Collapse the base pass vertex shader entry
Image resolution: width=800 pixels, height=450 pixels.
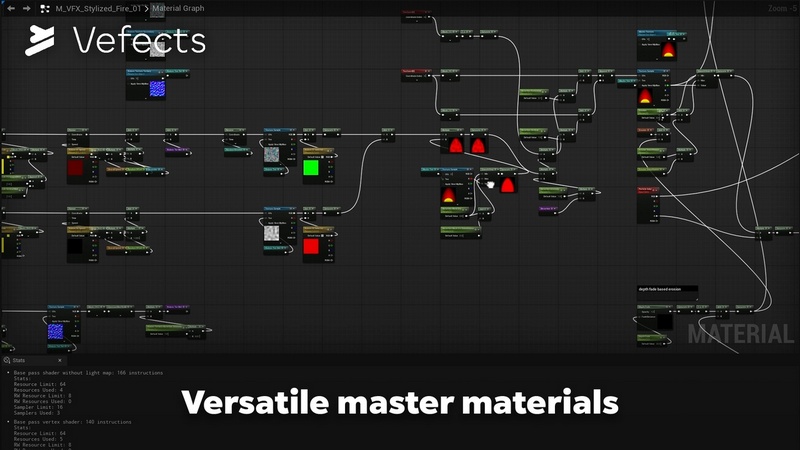[x=7, y=422]
